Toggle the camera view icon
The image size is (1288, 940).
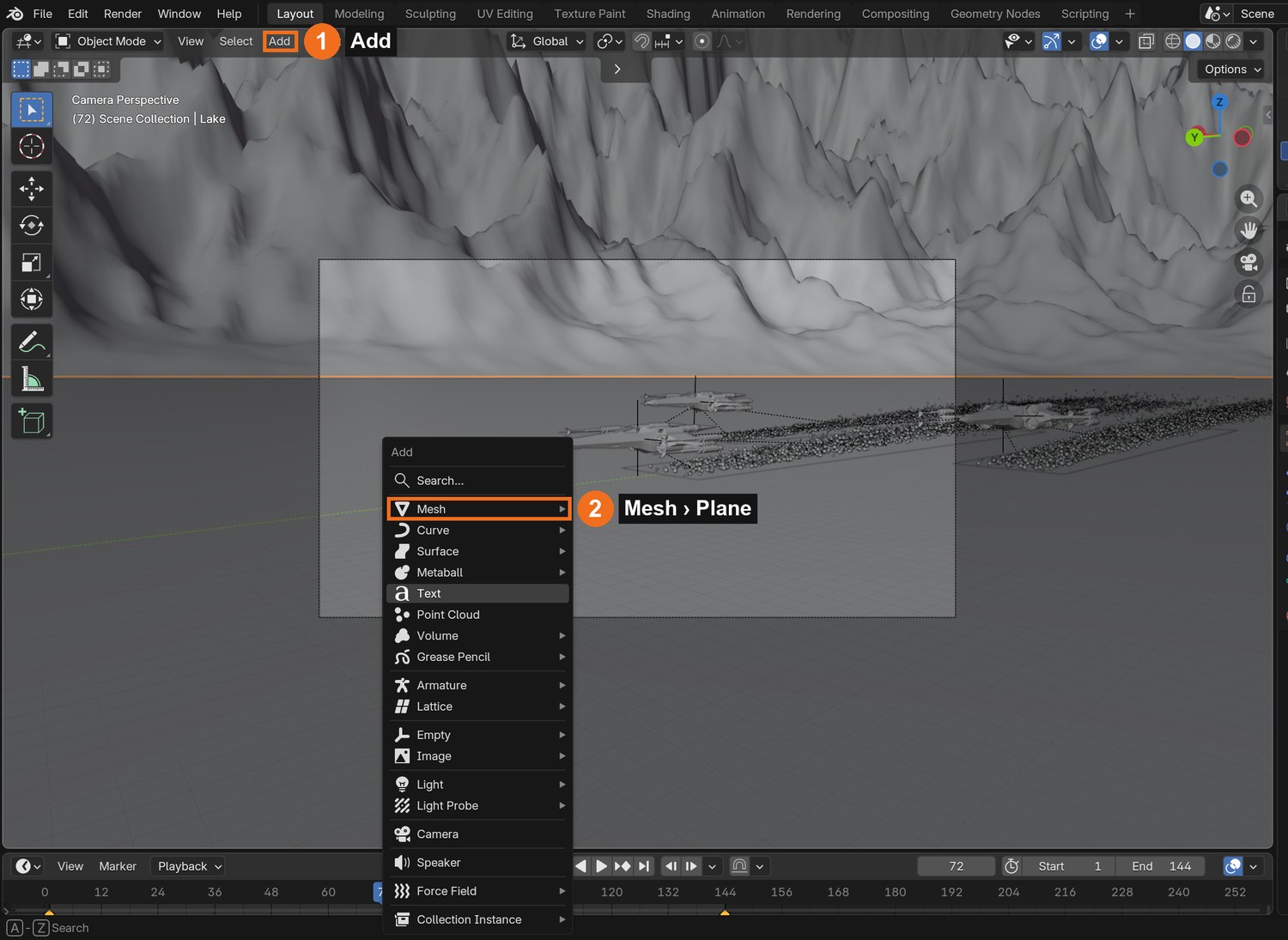click(1249, 263)
